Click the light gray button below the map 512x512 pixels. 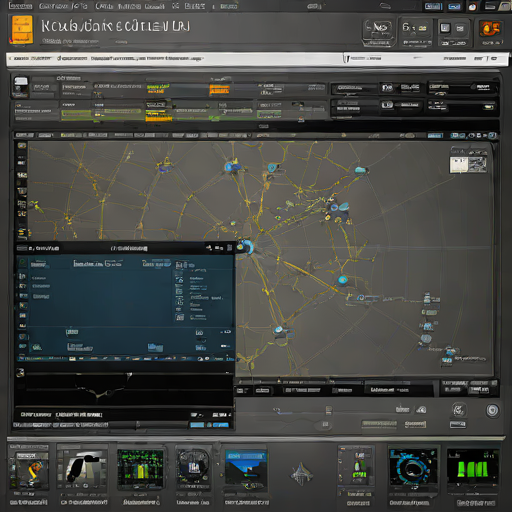[x=457, y=424]
